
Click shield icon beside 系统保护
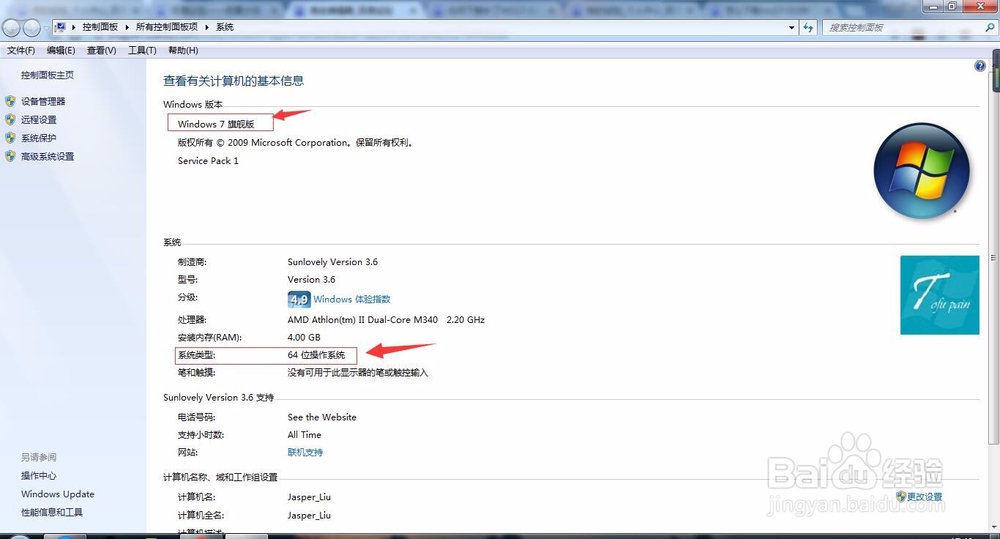point(10,138)
